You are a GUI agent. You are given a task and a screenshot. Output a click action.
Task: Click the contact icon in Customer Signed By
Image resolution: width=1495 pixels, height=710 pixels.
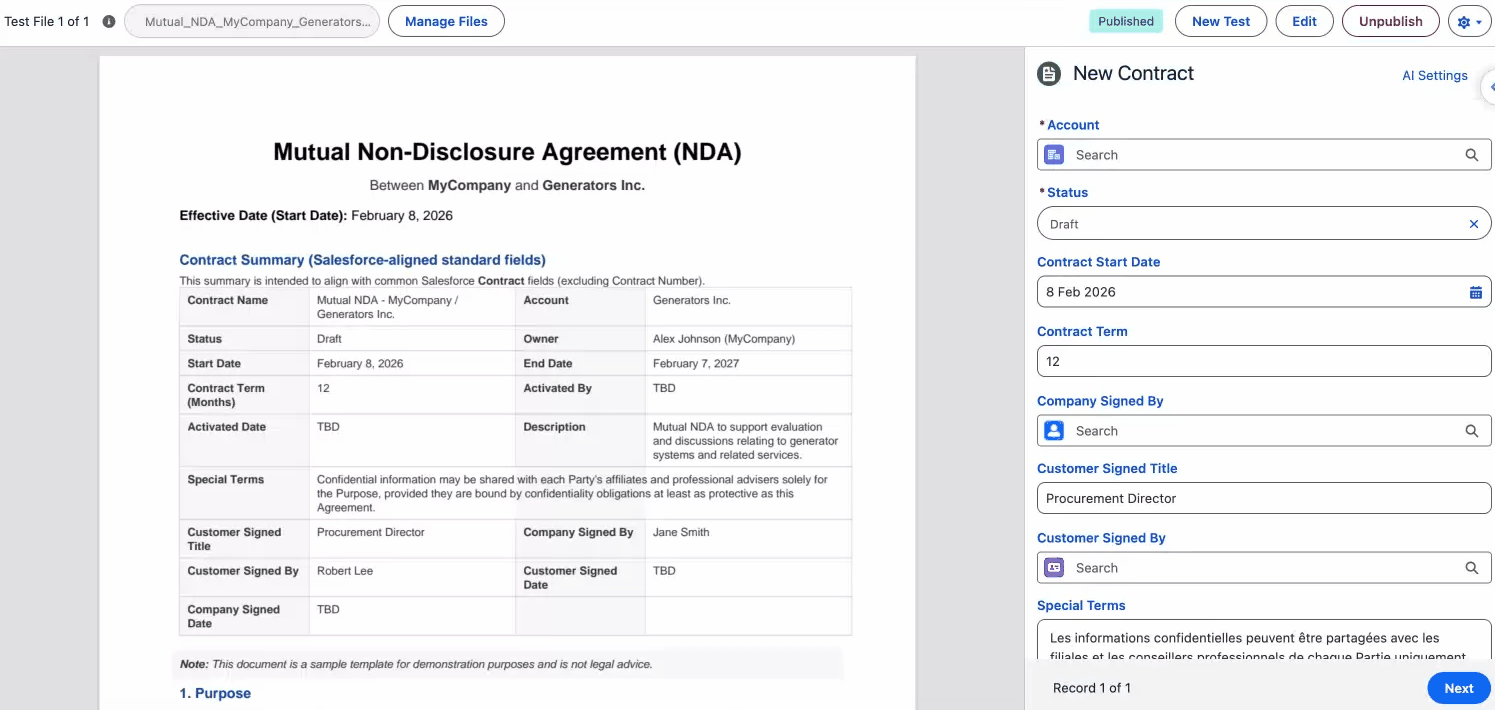tap(1054, 568)
